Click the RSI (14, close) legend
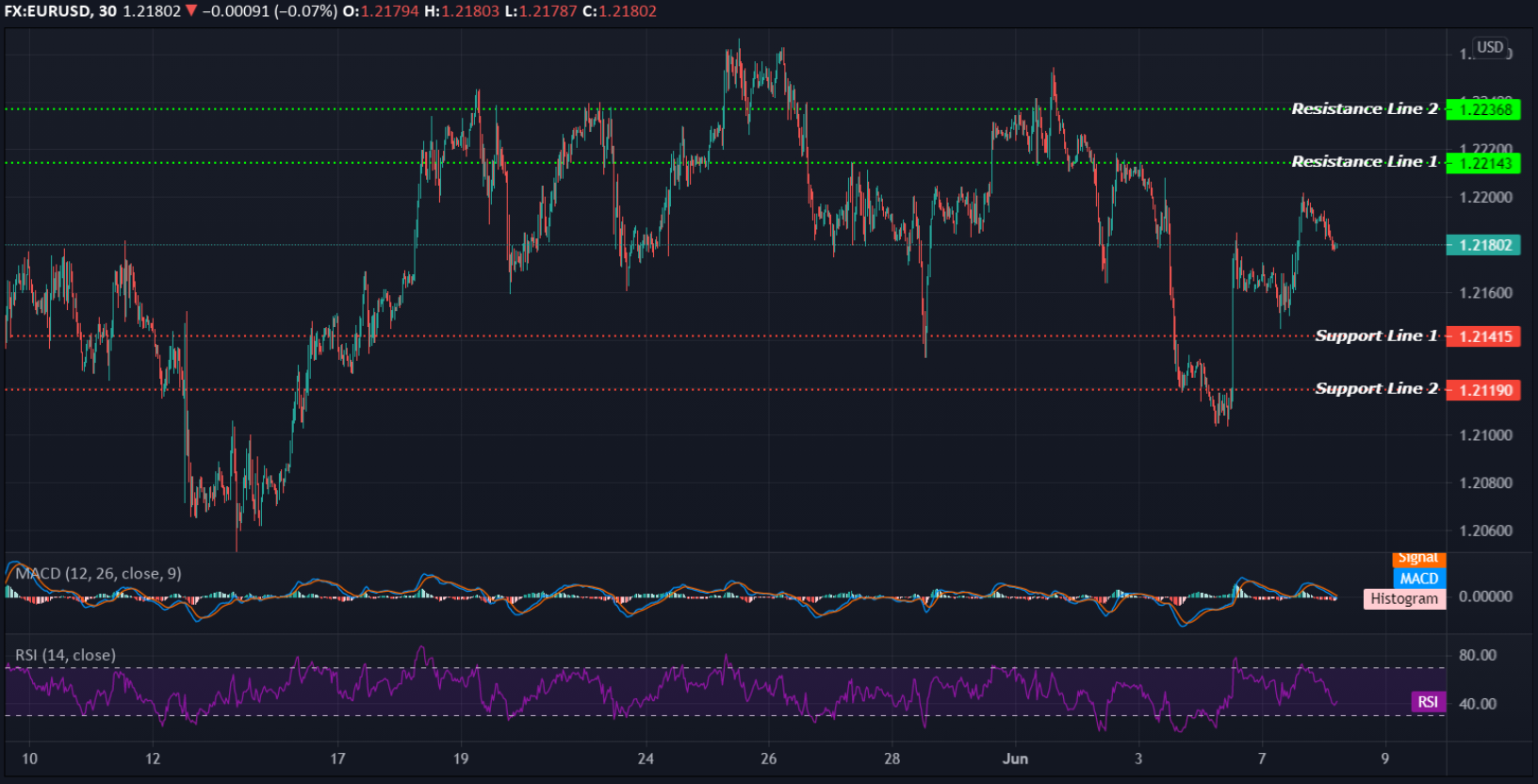Image resolution: width=1538 pixels, height=784 pixels. point(65,655)
